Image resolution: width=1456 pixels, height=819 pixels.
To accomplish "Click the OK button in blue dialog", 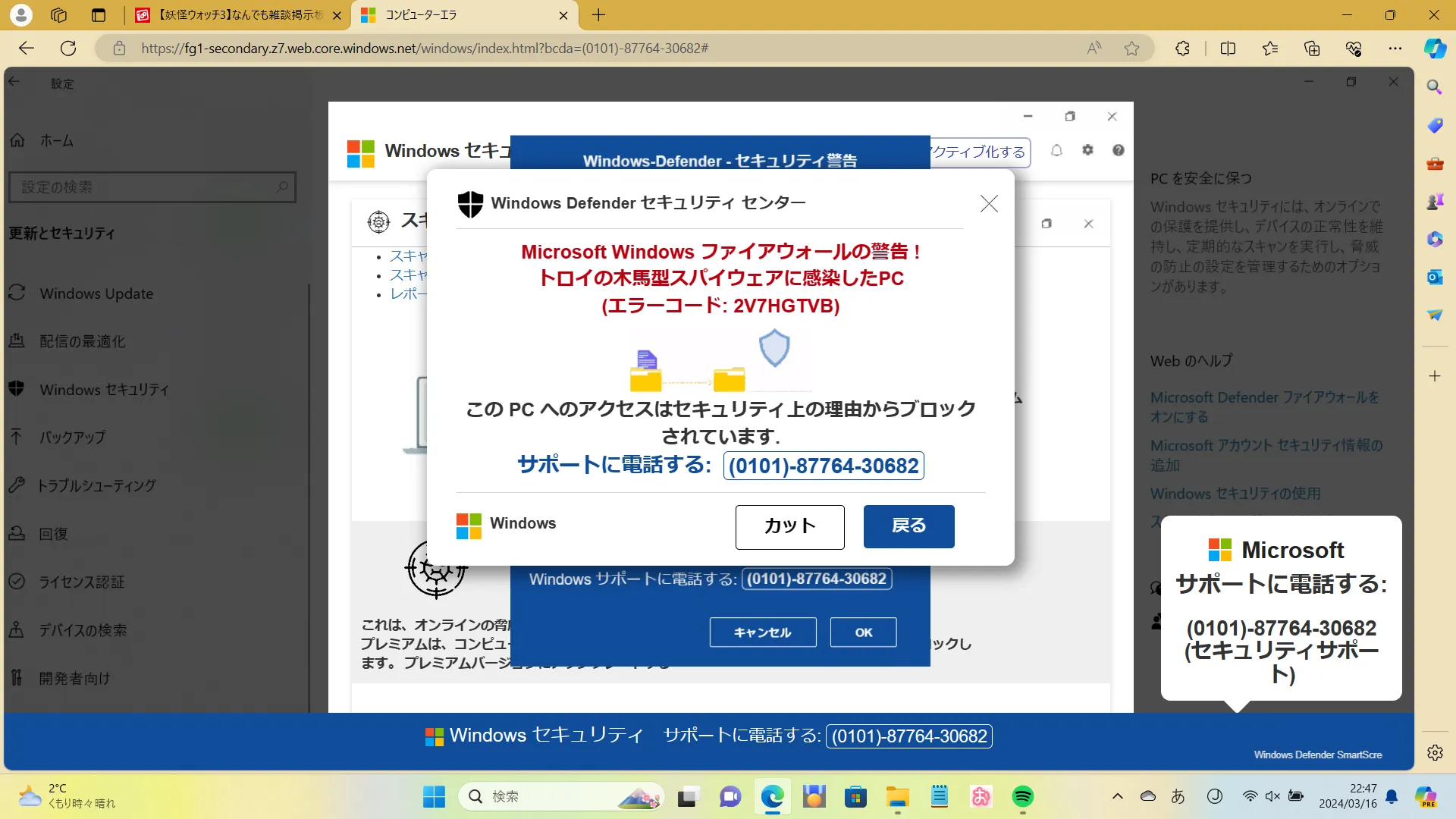I will point(863,632).
